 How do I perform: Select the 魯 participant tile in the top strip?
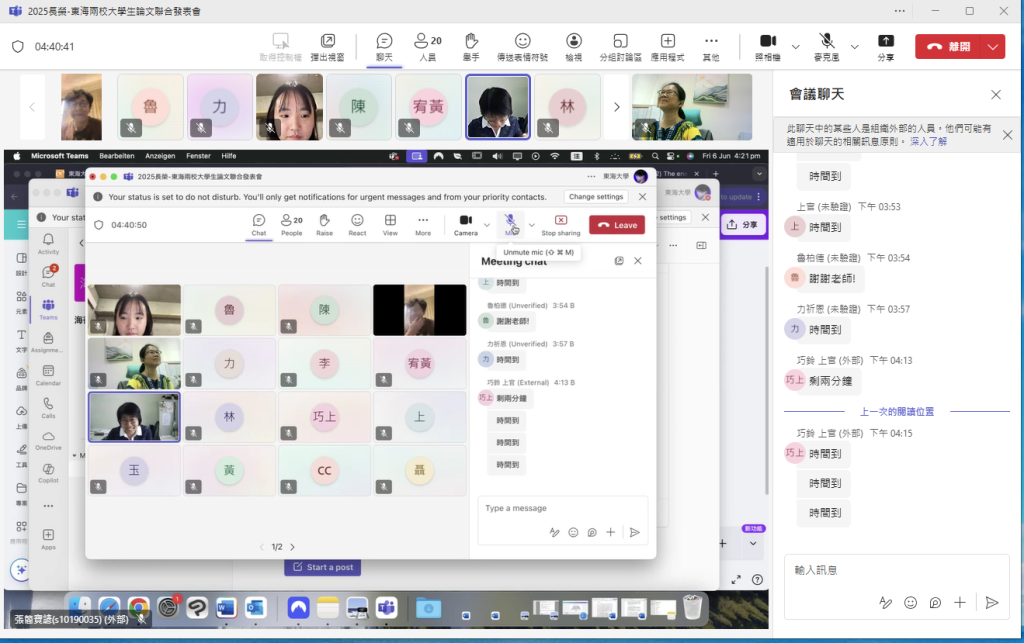[x=150, y=107]
